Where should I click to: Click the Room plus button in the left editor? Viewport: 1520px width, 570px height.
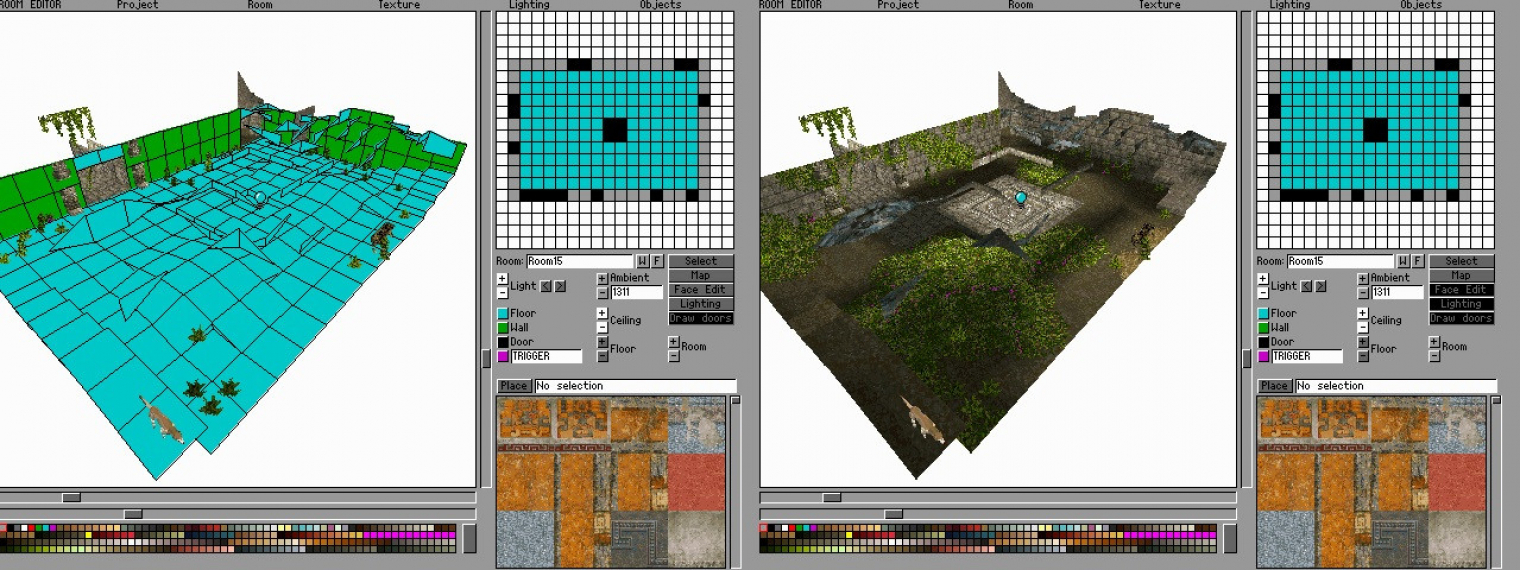point(674,342)
